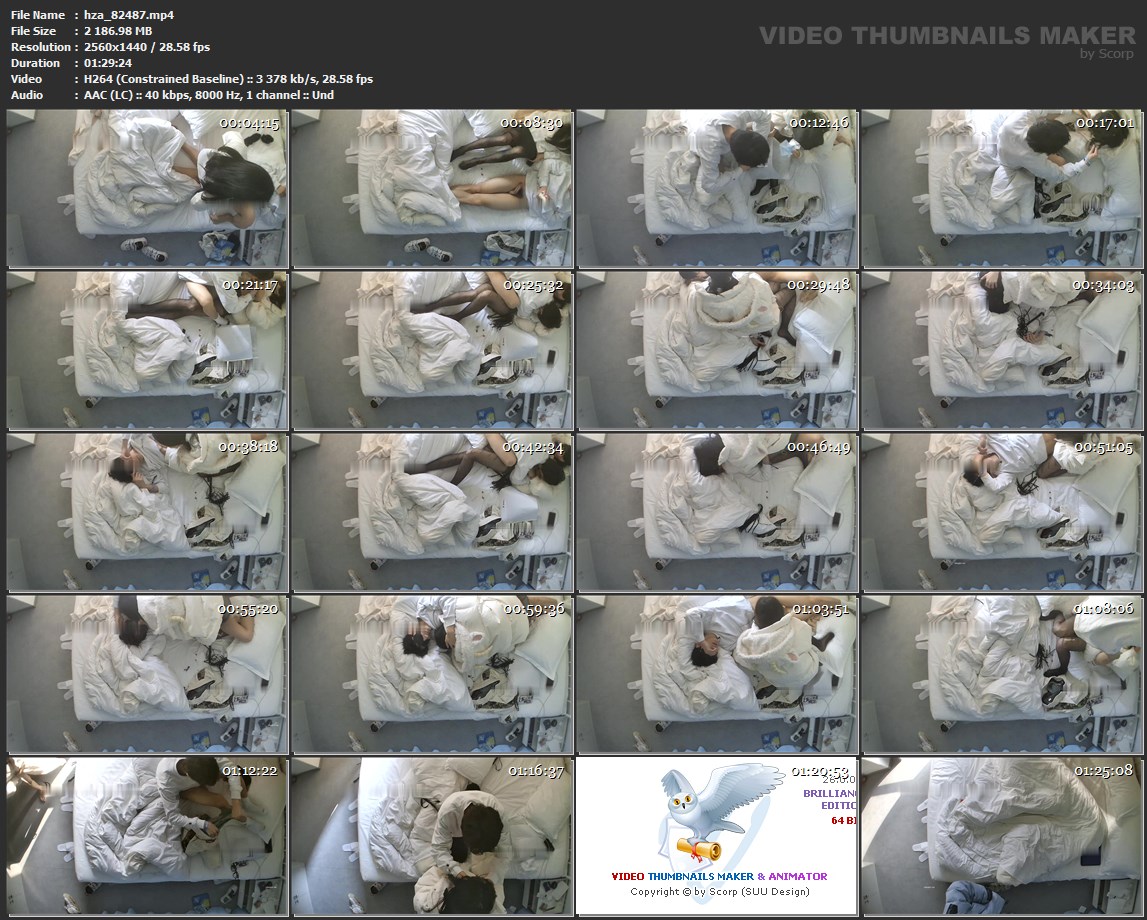
Task: Click the 'File Name' label
Action: click(x=38, y=15)
